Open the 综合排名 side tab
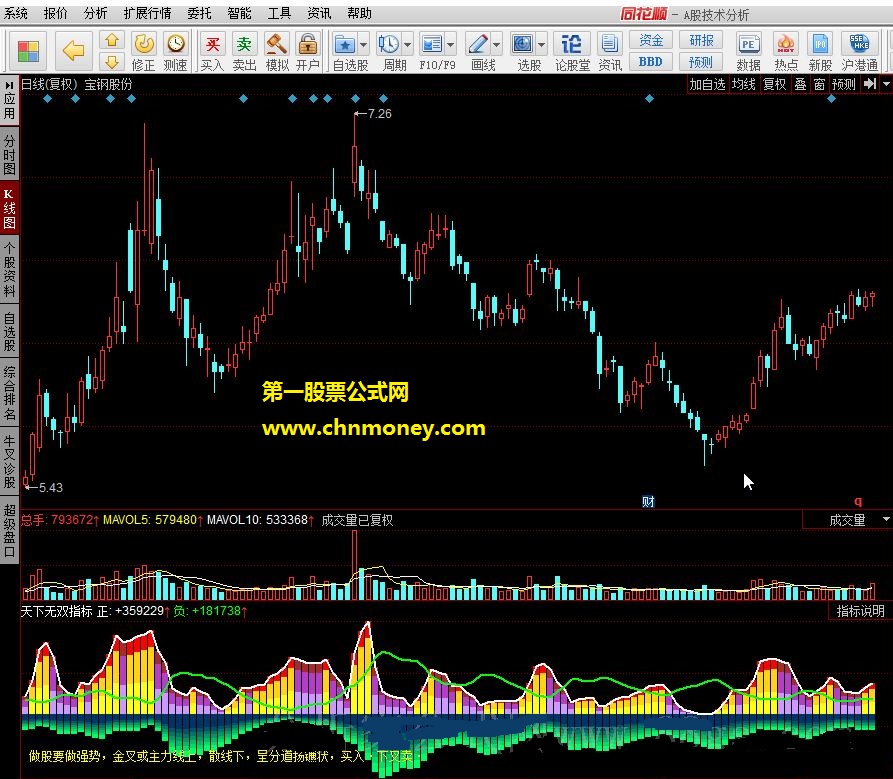893x779 pixels. click(9, 392)
